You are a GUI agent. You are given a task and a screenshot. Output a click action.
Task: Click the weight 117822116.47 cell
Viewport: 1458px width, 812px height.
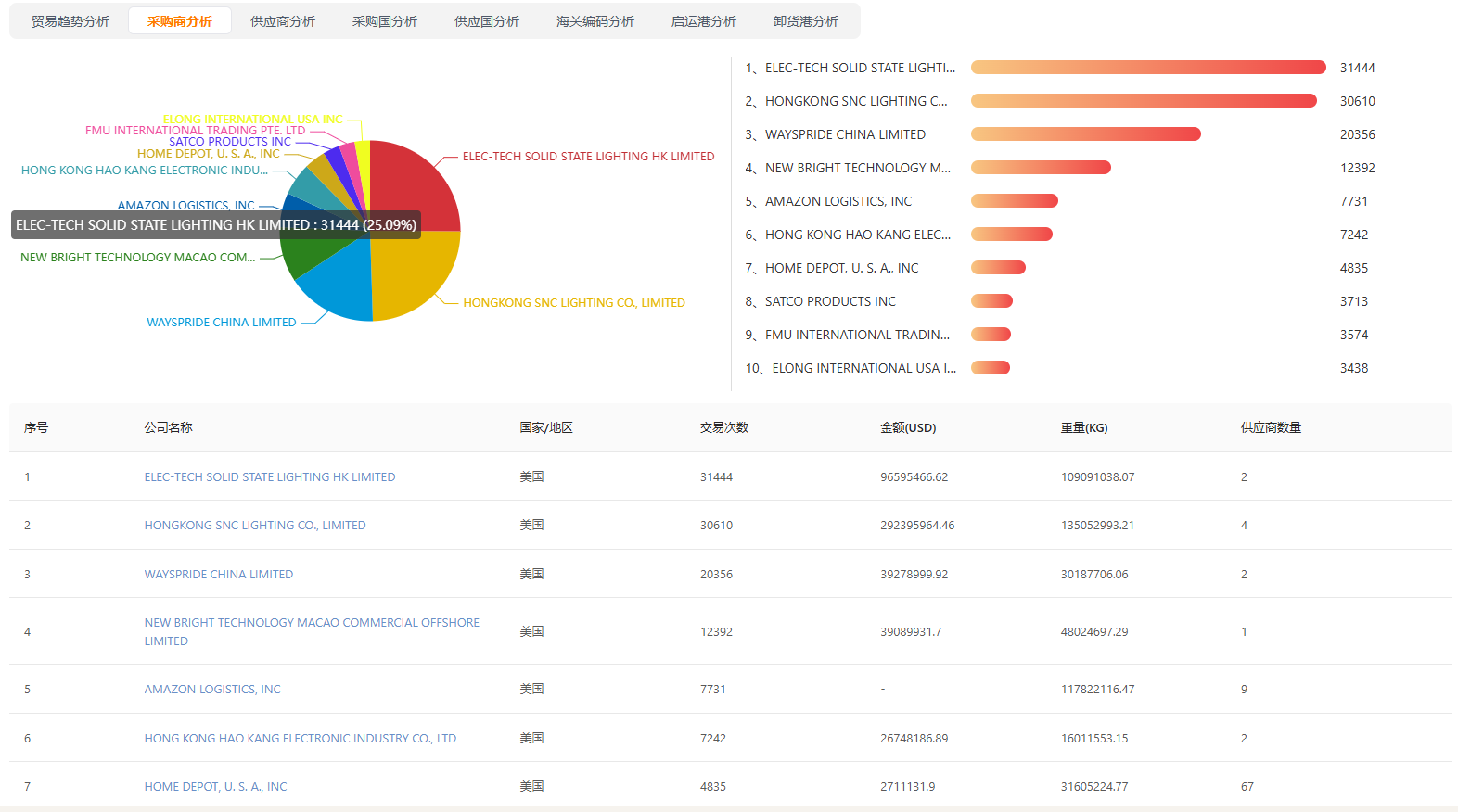click(x=1098, y=690)
